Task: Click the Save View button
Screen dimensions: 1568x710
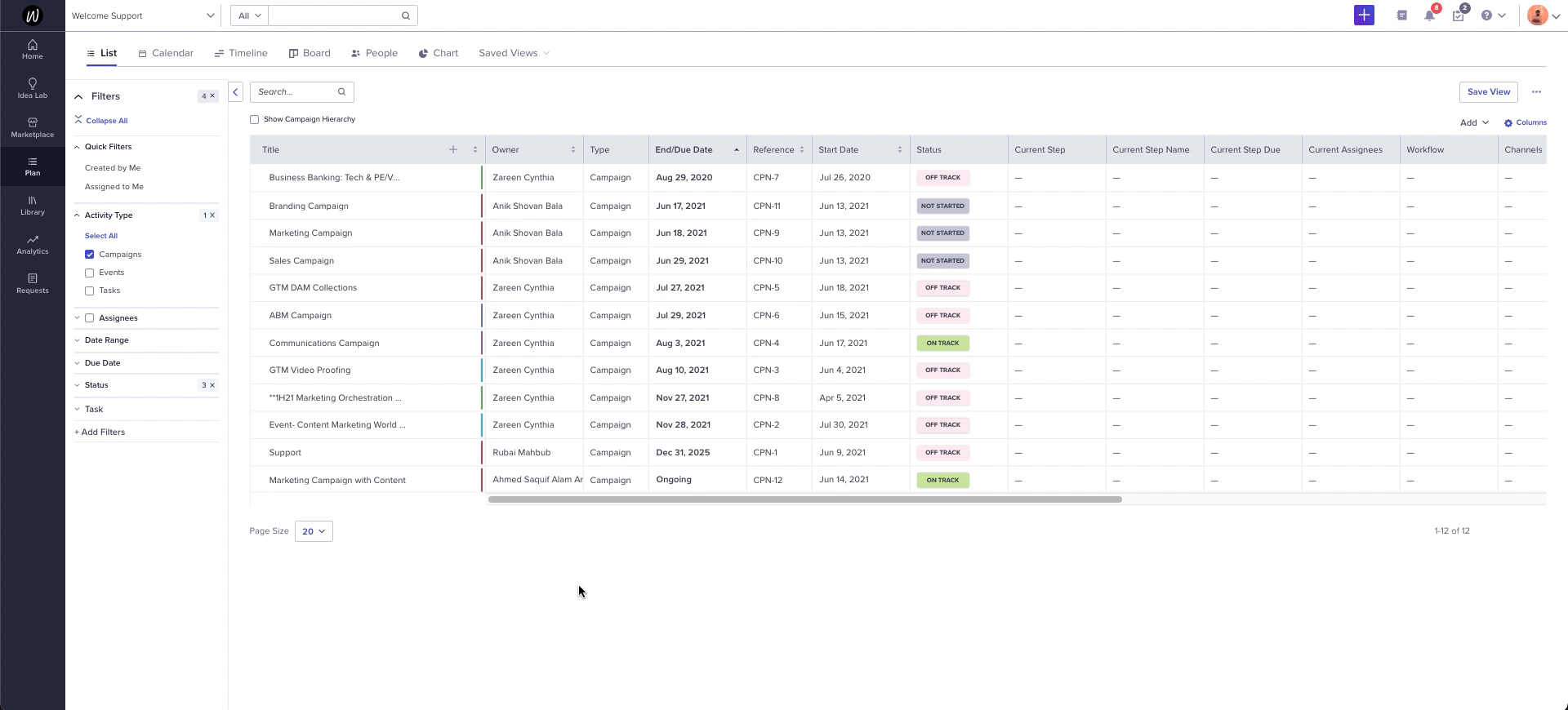Action: pyautogui.click(x=1488, y=92)
